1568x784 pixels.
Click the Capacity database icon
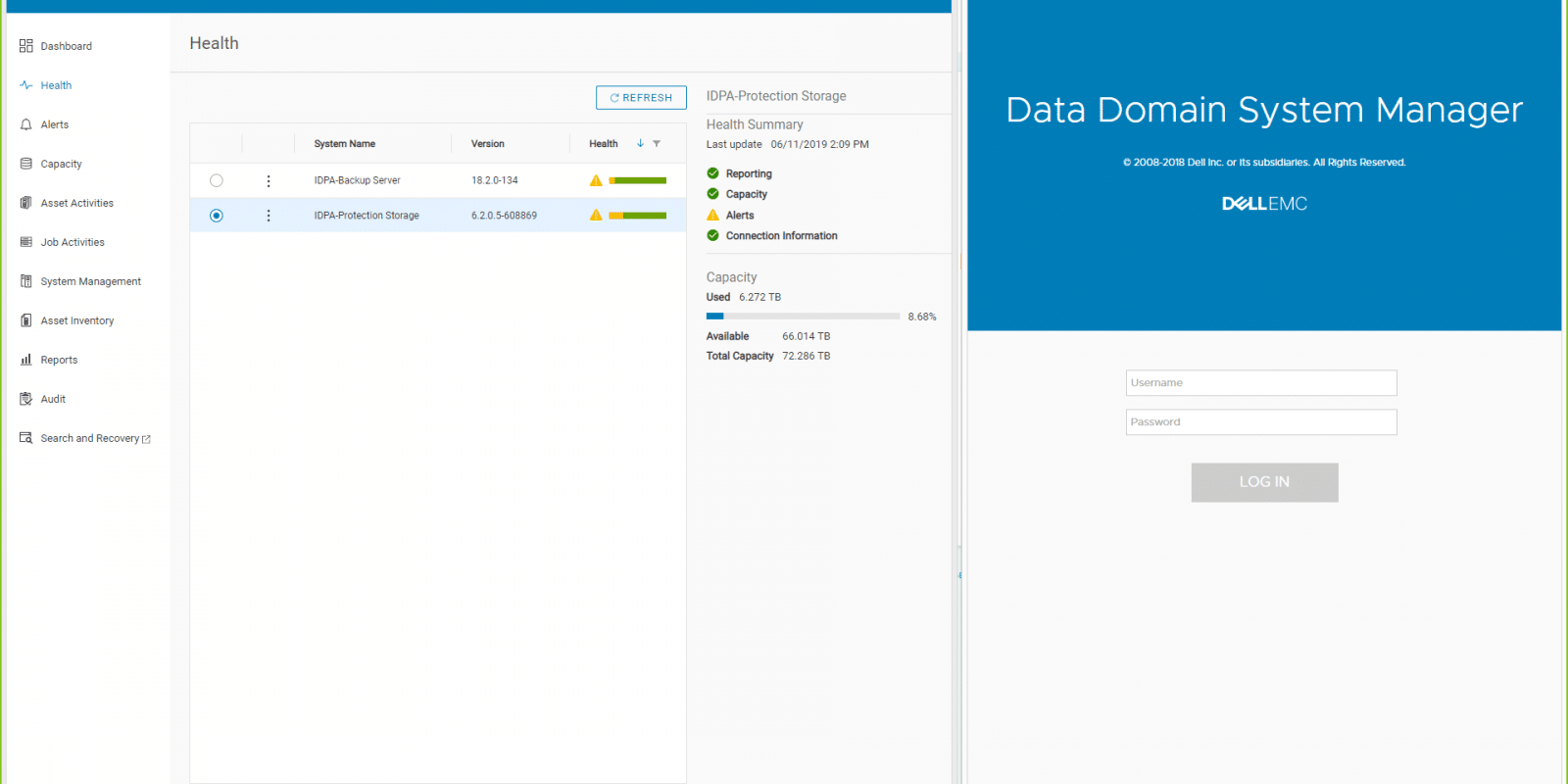tap(26, 164)
